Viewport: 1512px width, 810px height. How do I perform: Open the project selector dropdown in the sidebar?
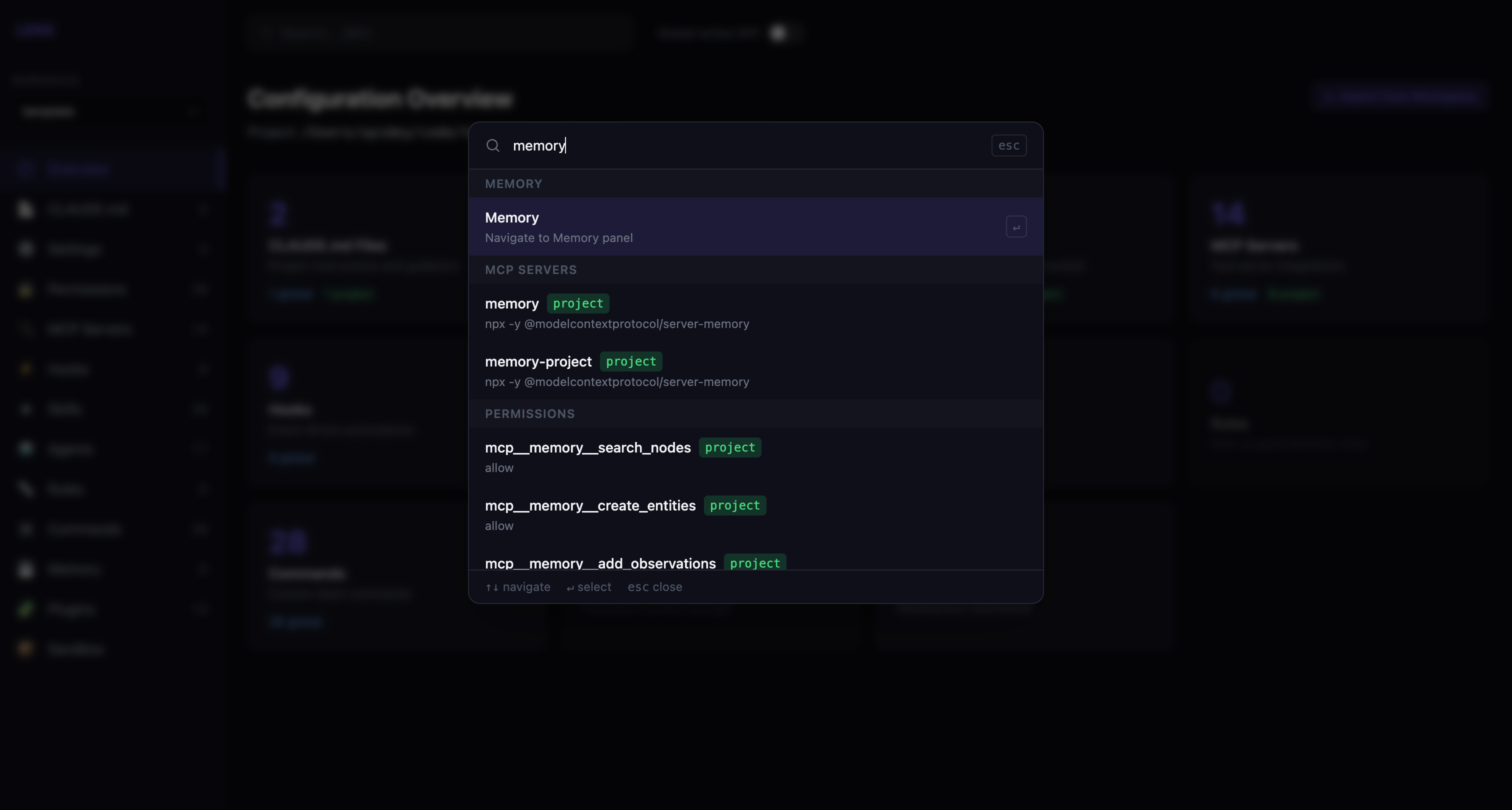[111, 111]
